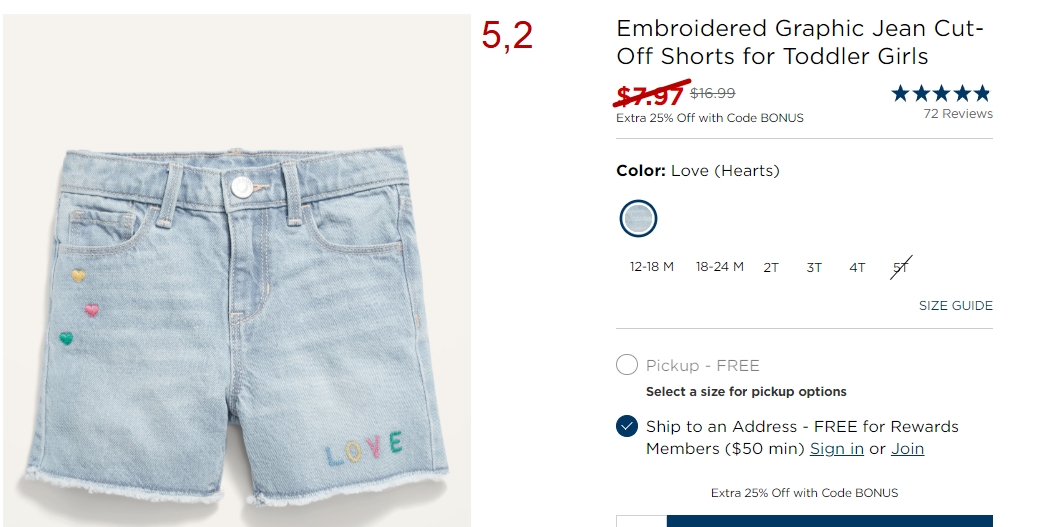
Task: Click the promo text under the price
Action: coord(710,118)
